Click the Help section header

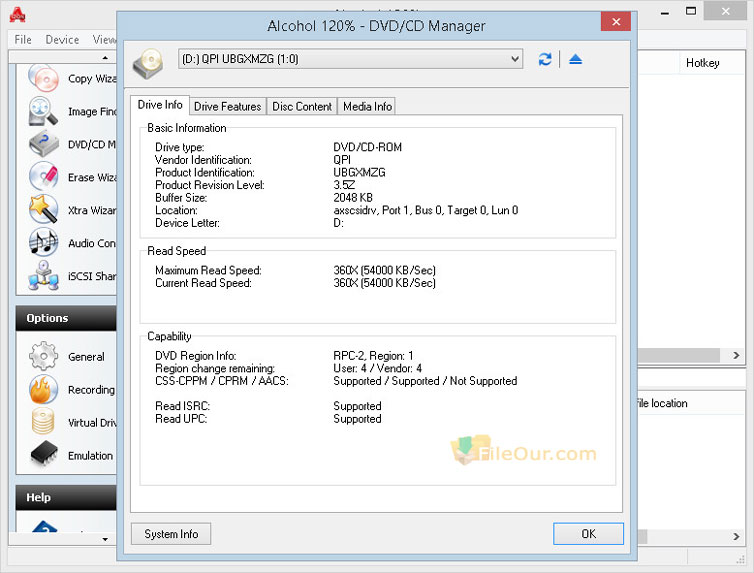click(66, 497)
